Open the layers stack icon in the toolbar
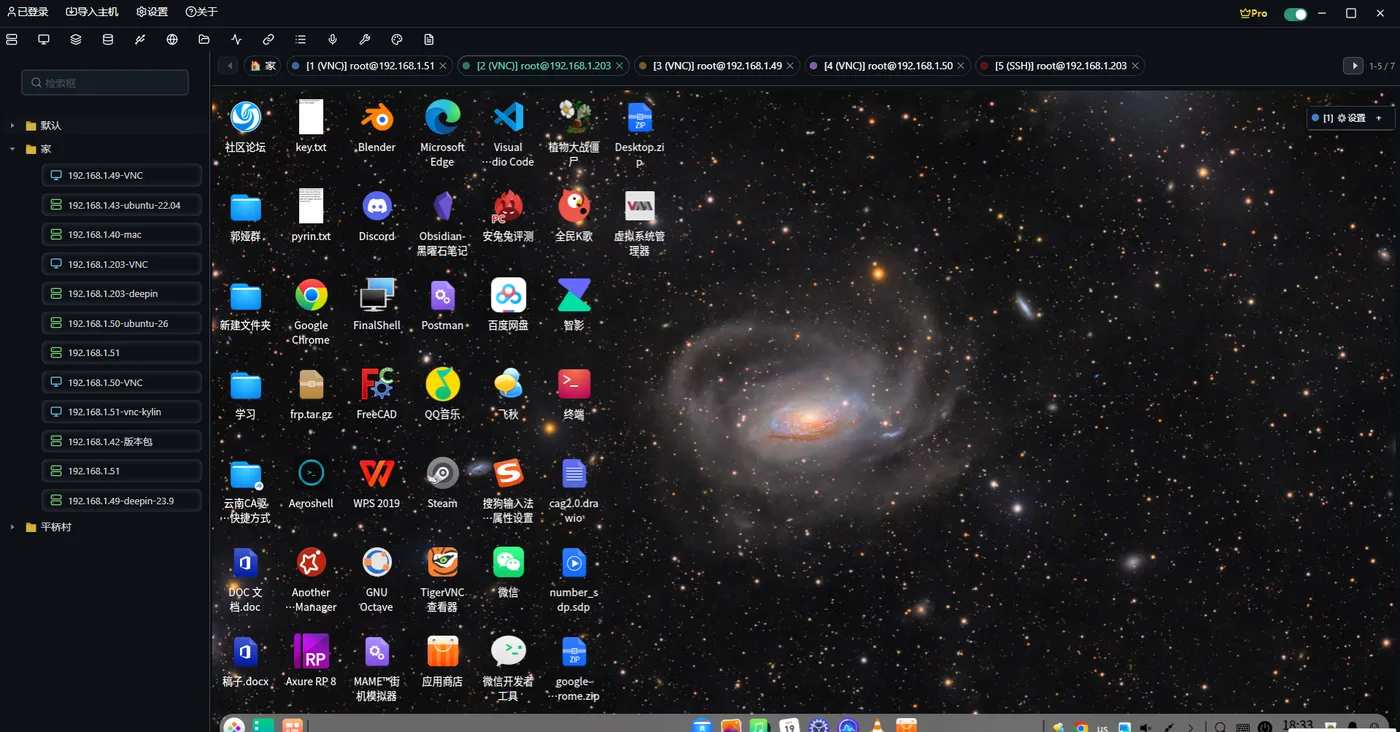1400x732 pixels. pos(76,40)
